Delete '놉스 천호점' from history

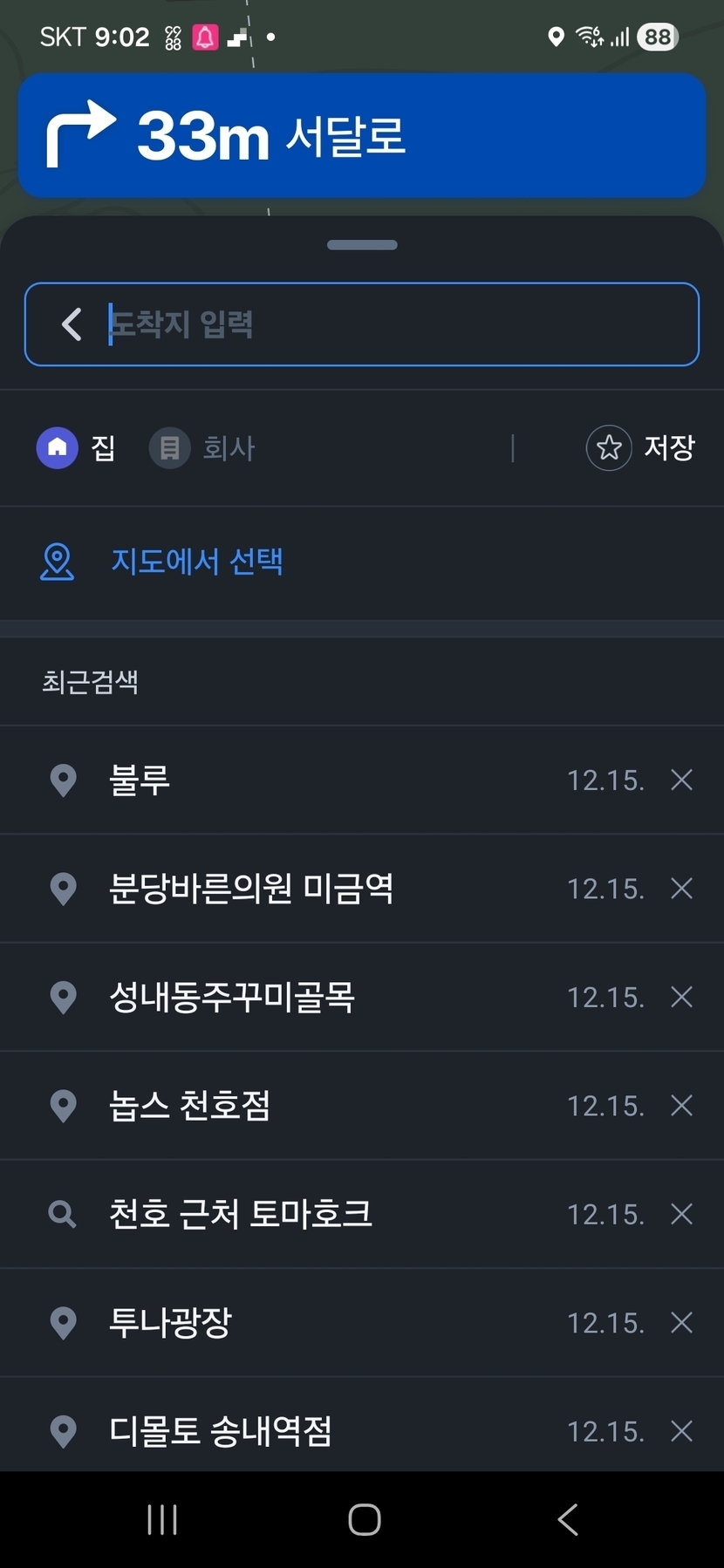(x=681, y=1106)
